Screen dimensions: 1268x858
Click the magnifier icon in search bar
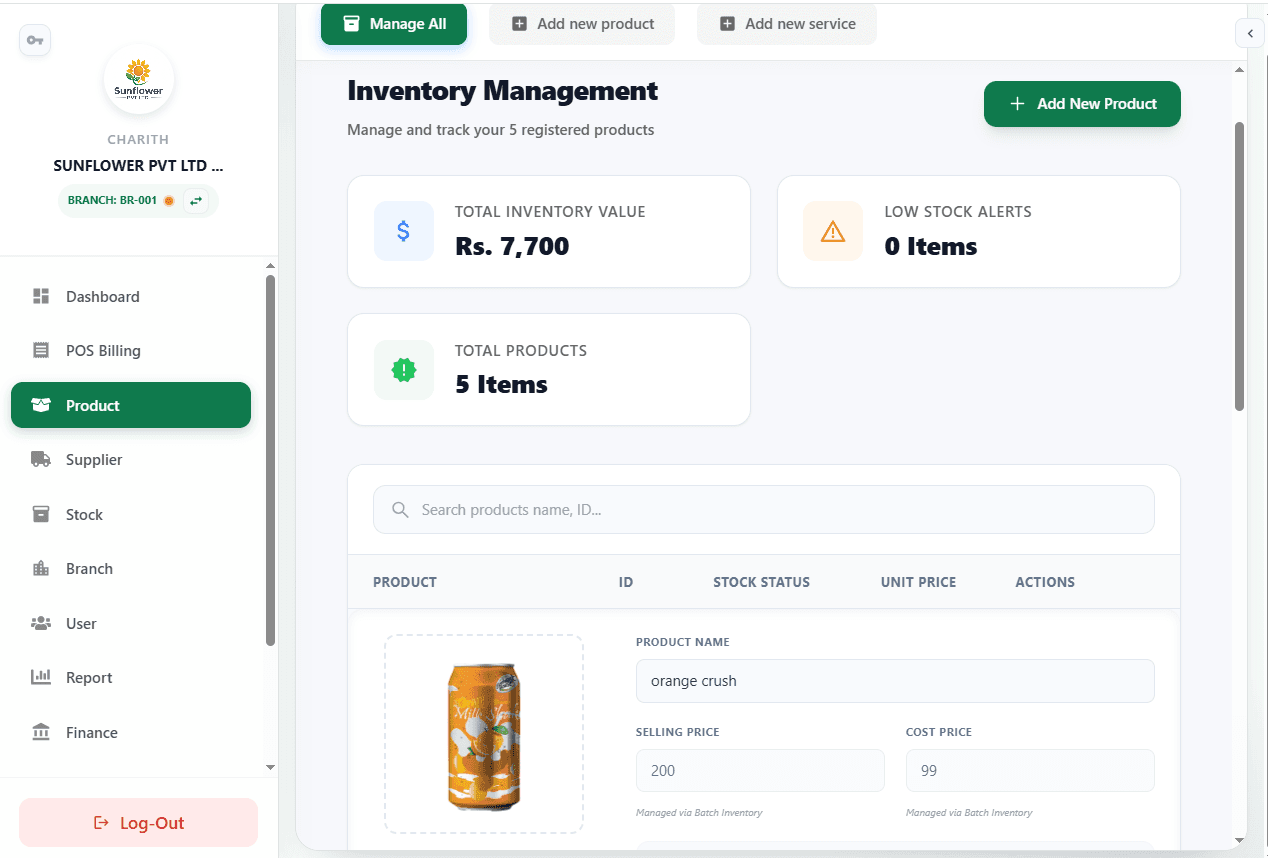point(400,510)
